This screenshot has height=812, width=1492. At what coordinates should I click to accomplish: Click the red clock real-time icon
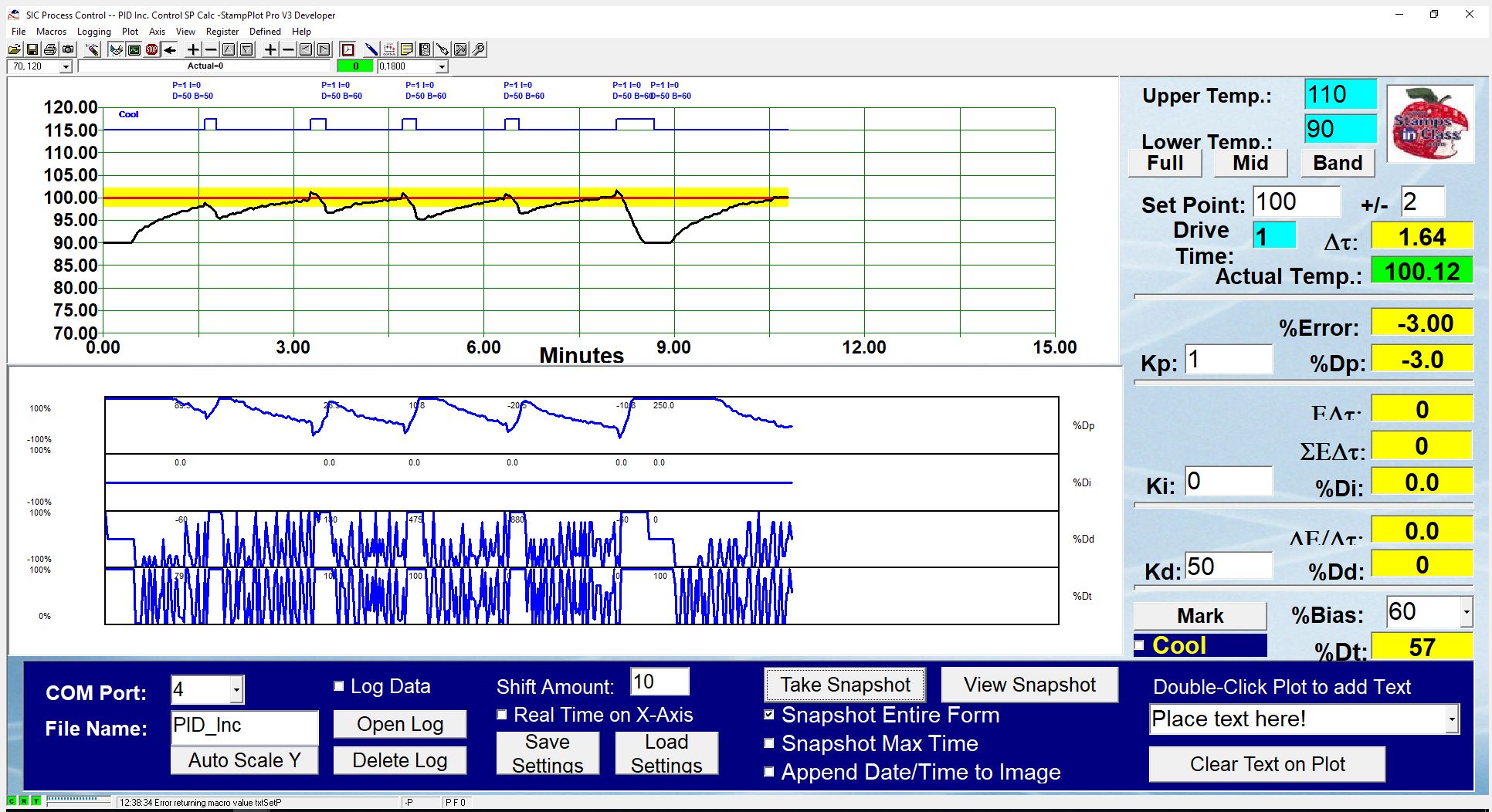click(348, 49)
